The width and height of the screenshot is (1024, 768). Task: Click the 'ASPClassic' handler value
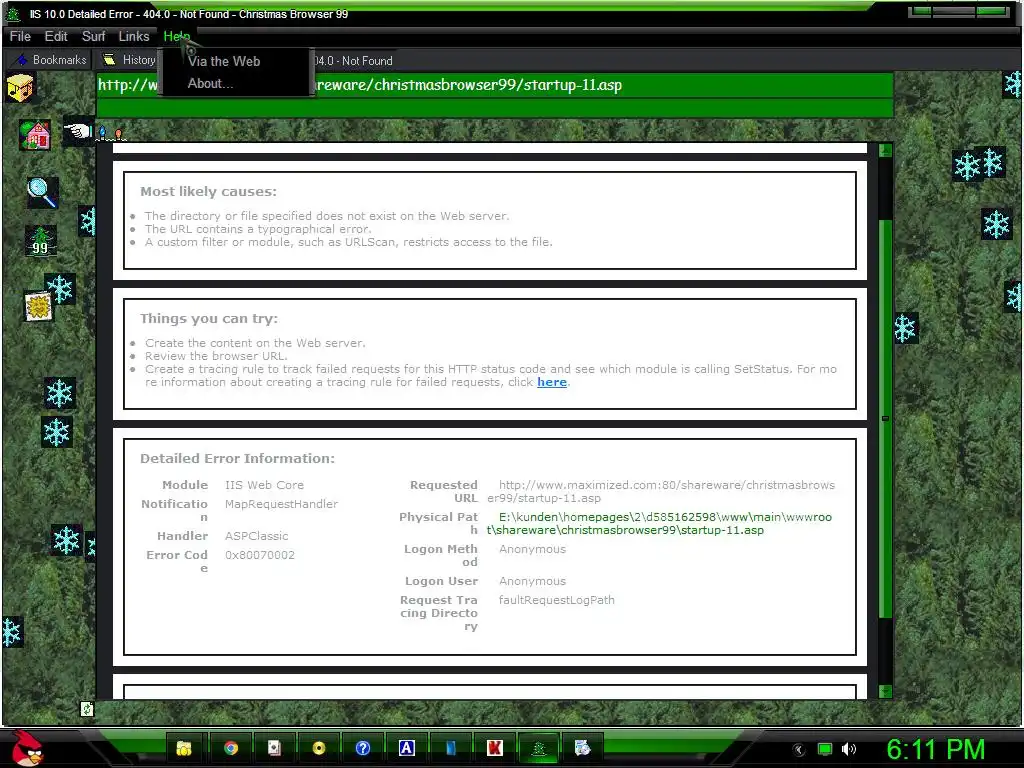(257, 536)
